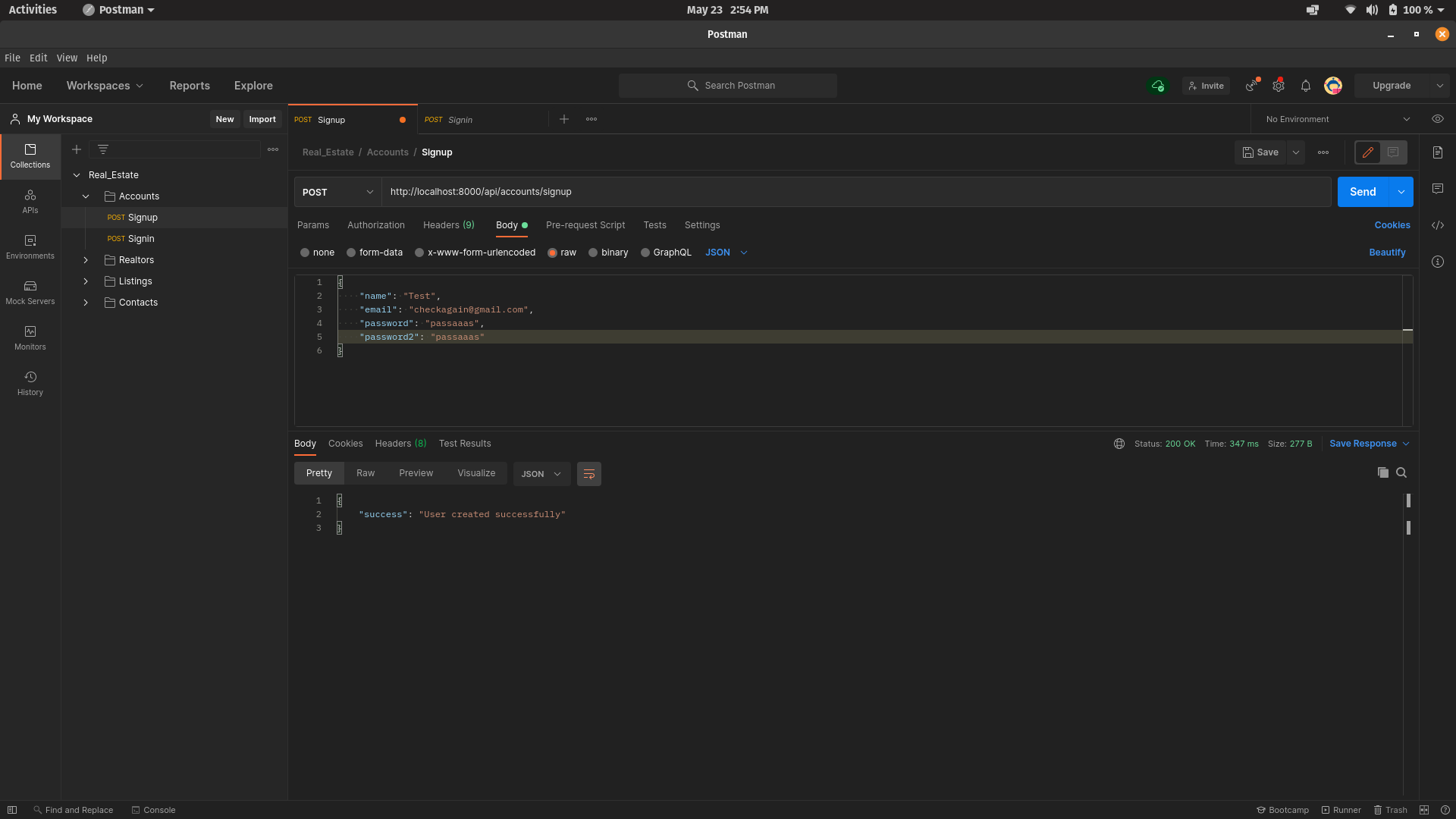Open the History sidebar panel
This screenshot has height=819, width=1456.
(30, 383)
